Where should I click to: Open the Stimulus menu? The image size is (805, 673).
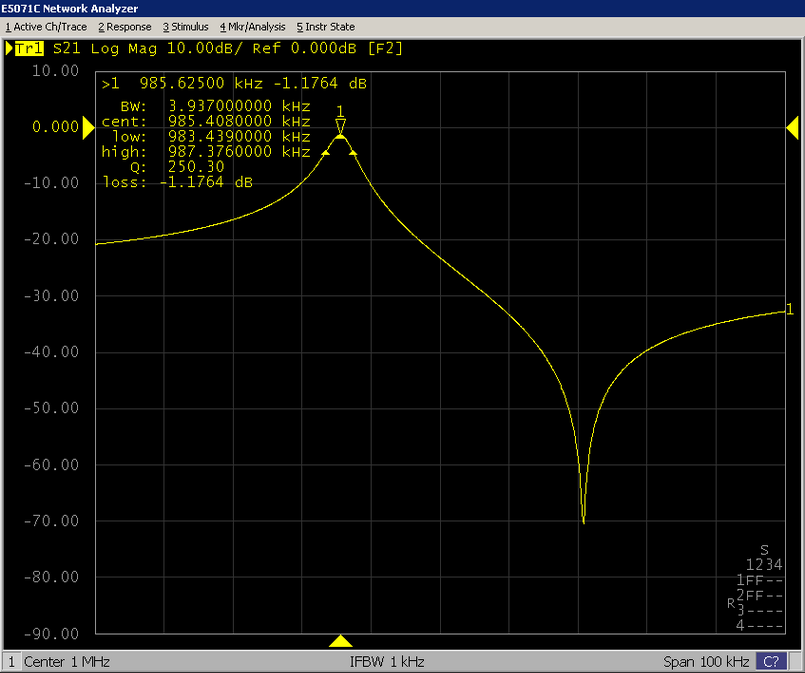186,27
